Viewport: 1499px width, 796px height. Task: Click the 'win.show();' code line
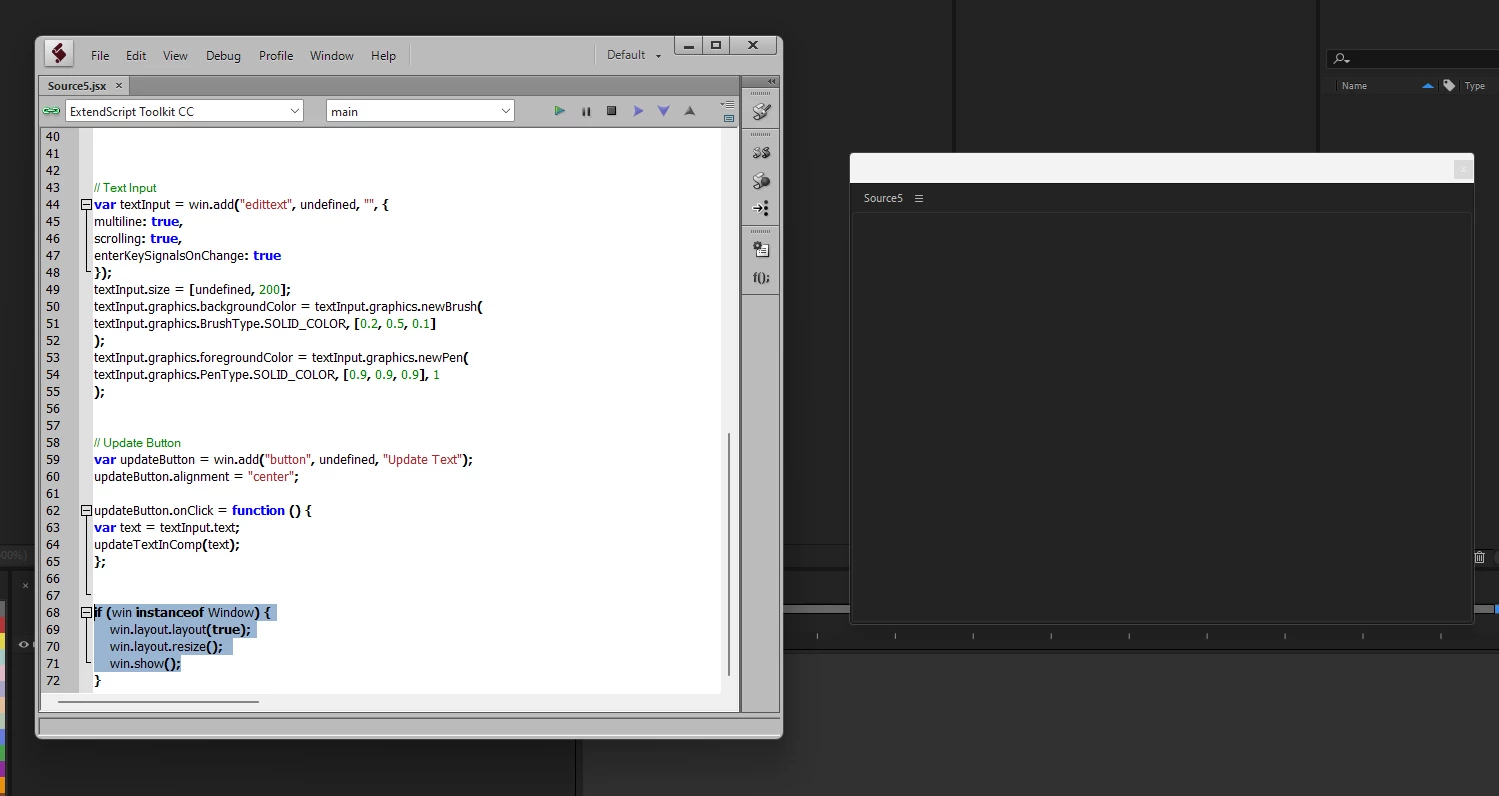click(145, 663)
